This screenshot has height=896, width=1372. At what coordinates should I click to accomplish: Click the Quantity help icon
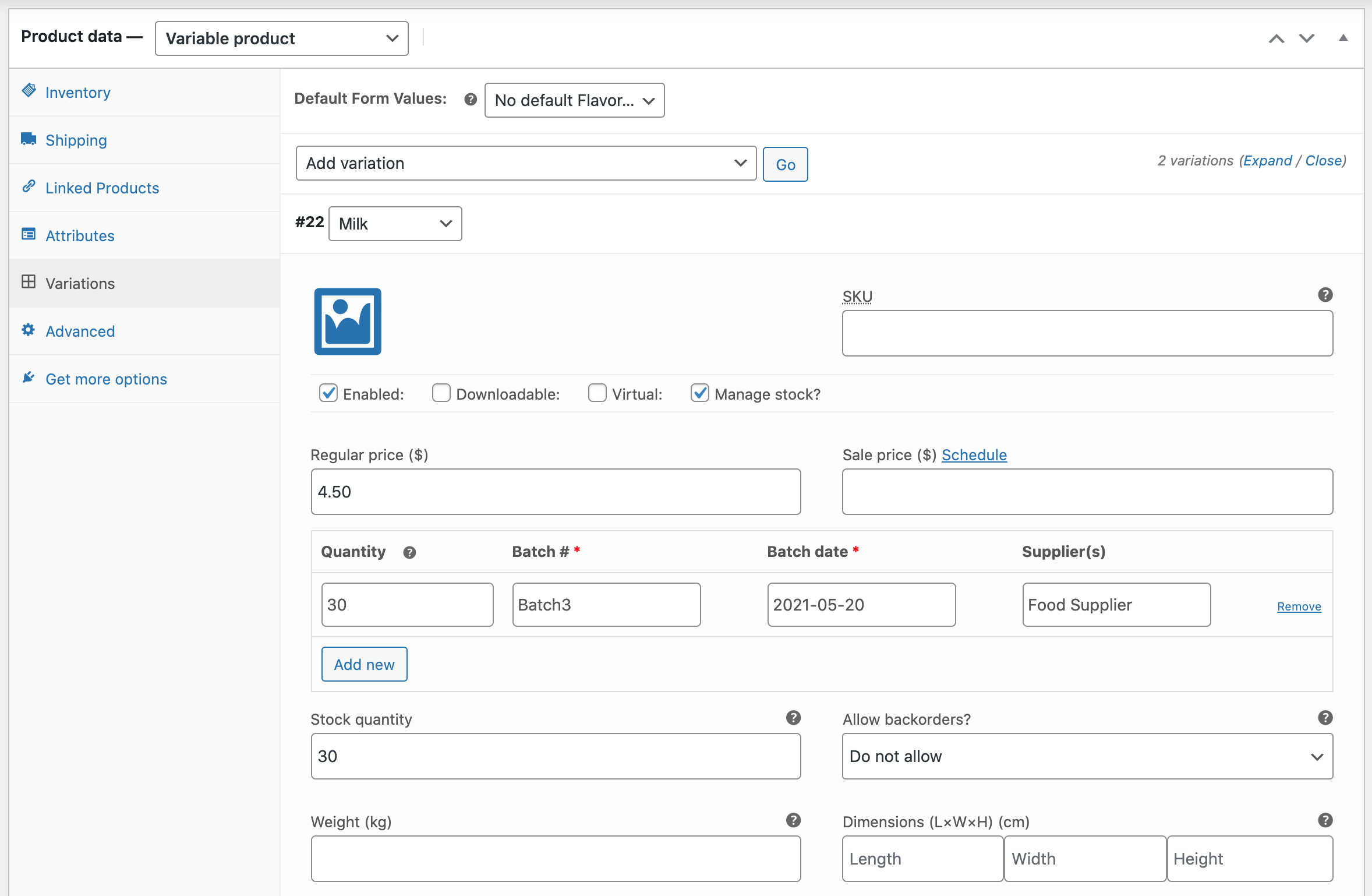[409, 552]
